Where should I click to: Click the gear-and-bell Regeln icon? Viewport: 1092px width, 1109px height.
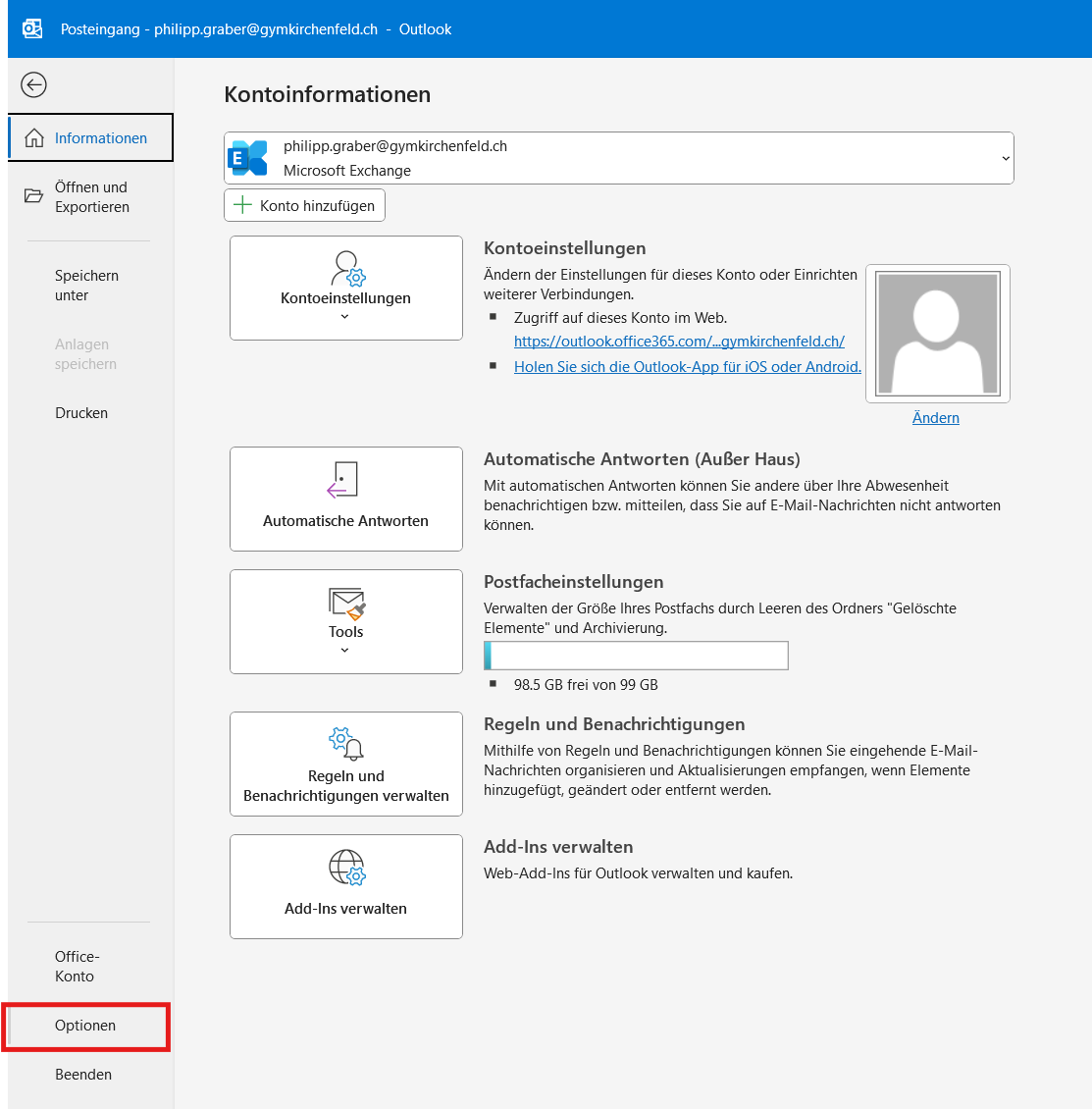[x=346, y=743]
